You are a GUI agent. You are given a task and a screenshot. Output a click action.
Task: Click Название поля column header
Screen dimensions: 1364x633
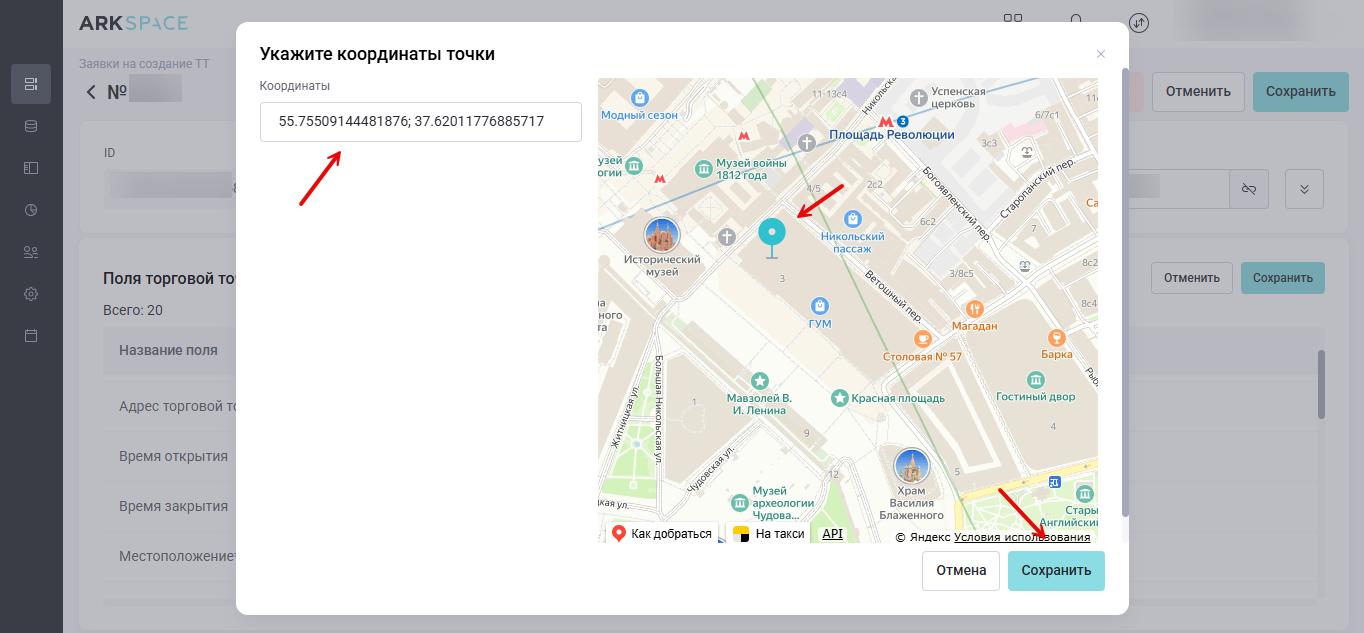(168, 350)
